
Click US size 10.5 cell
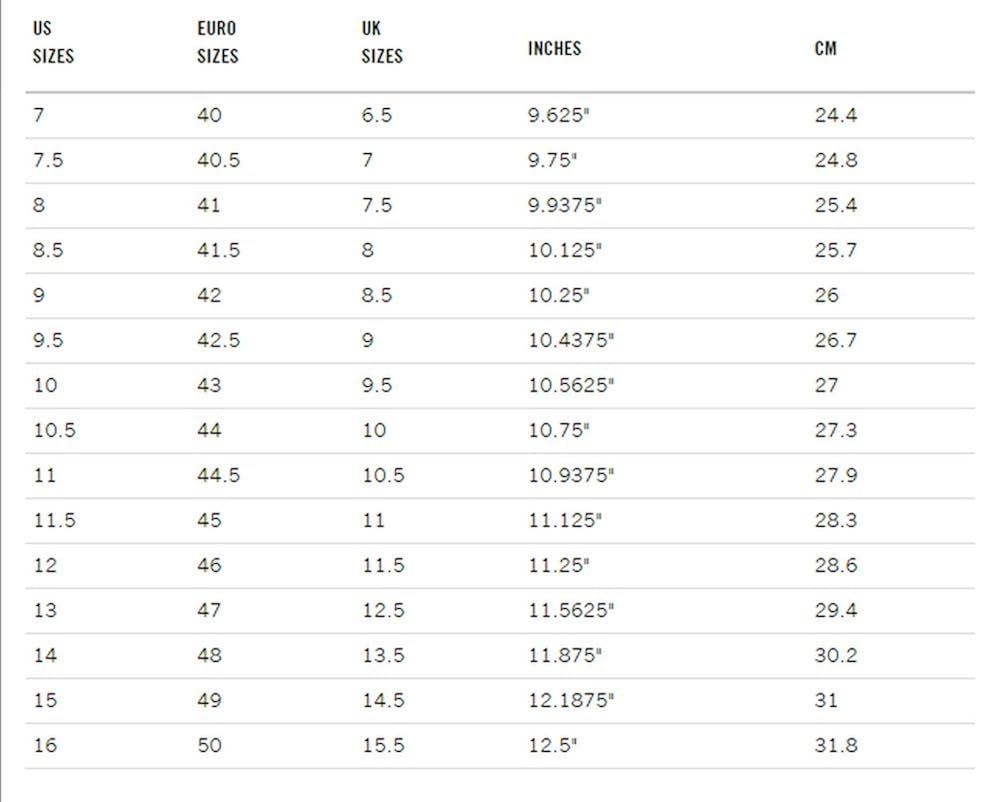click(x=54, y=430)
